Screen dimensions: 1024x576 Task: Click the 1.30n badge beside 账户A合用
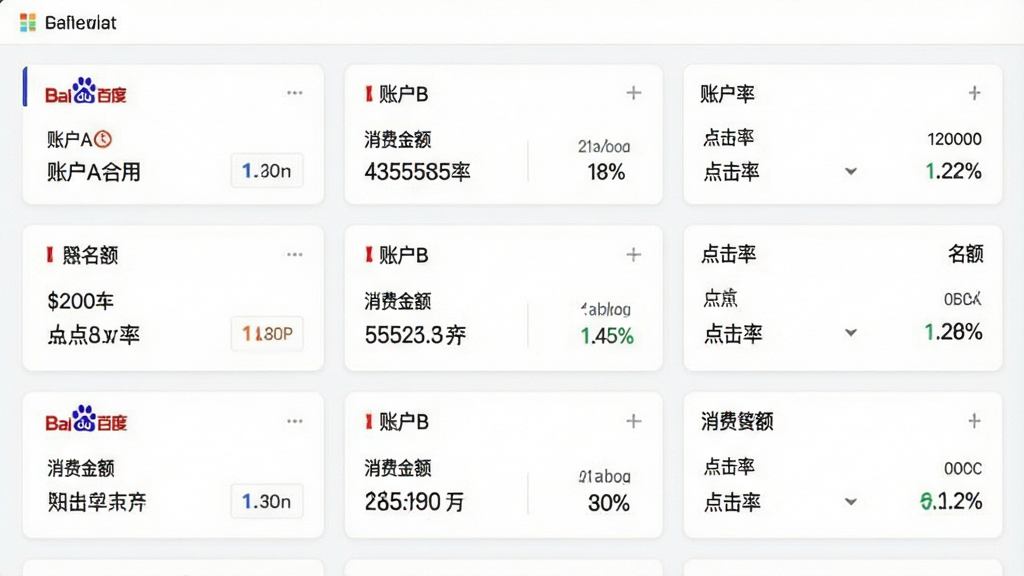267,171
